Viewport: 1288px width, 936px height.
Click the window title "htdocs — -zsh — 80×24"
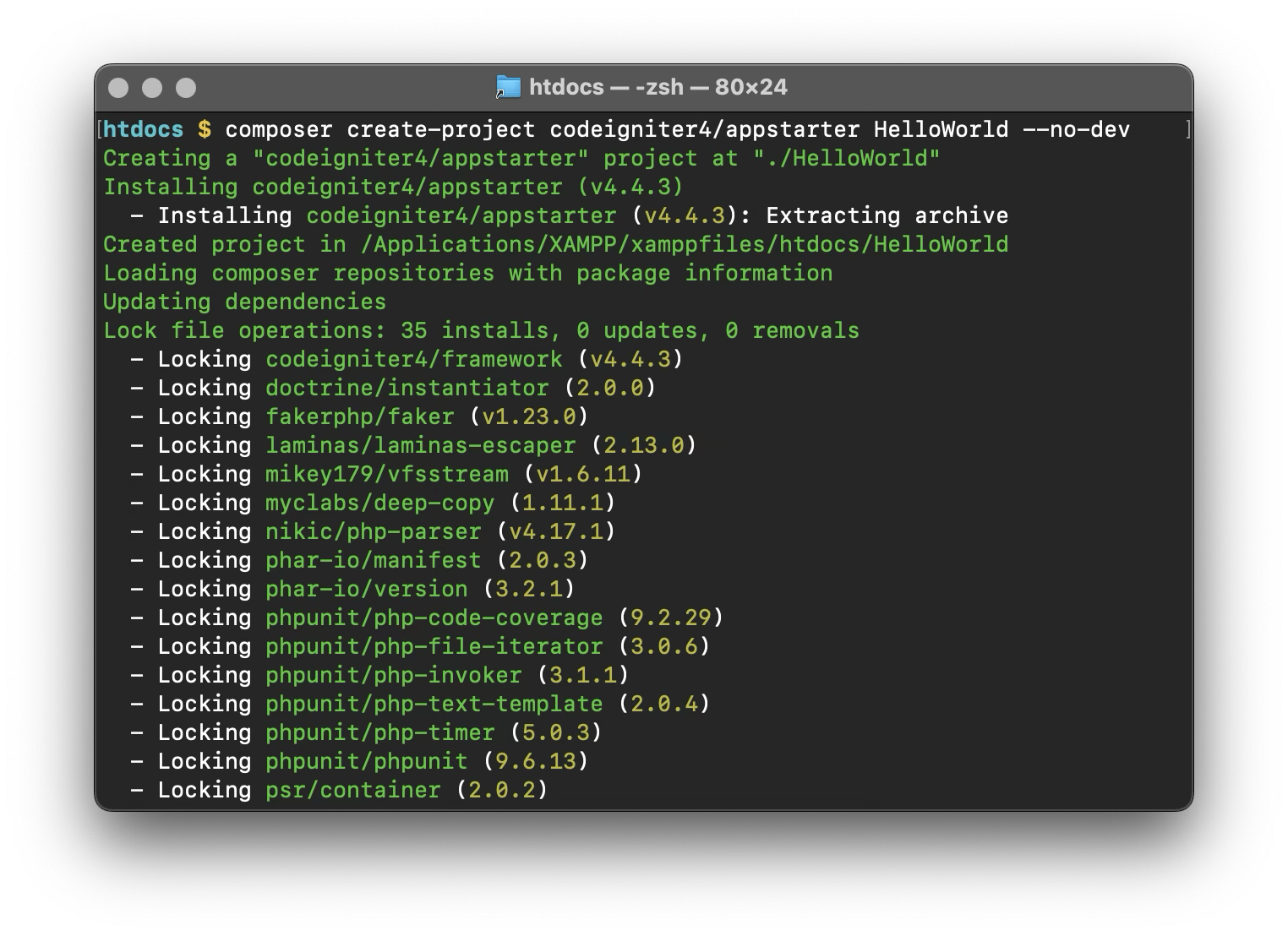click(658, 87)
